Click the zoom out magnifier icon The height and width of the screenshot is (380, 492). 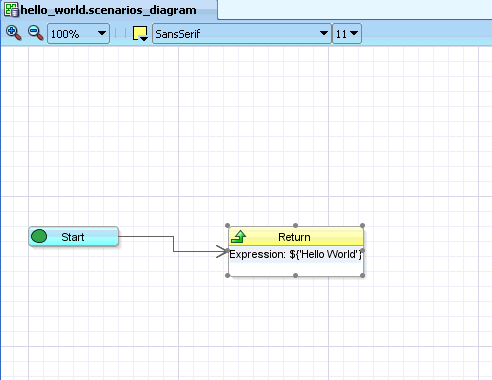tap(36, 33)
